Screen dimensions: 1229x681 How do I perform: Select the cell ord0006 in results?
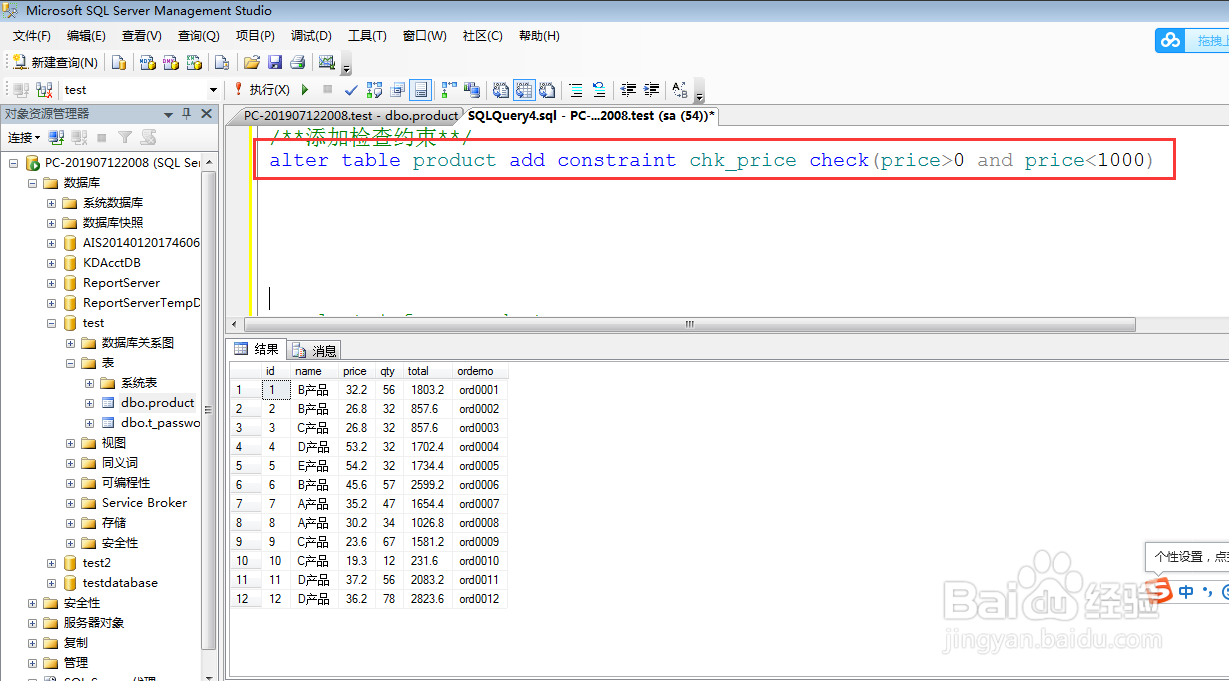coord(479,485)
